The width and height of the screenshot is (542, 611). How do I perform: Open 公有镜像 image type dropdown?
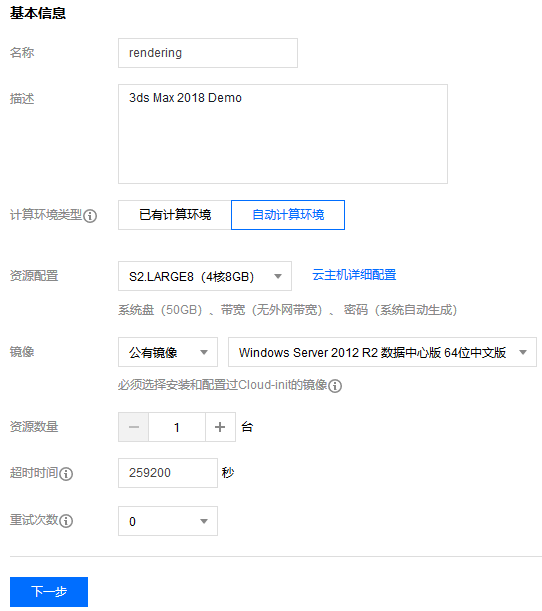point(168,352)
